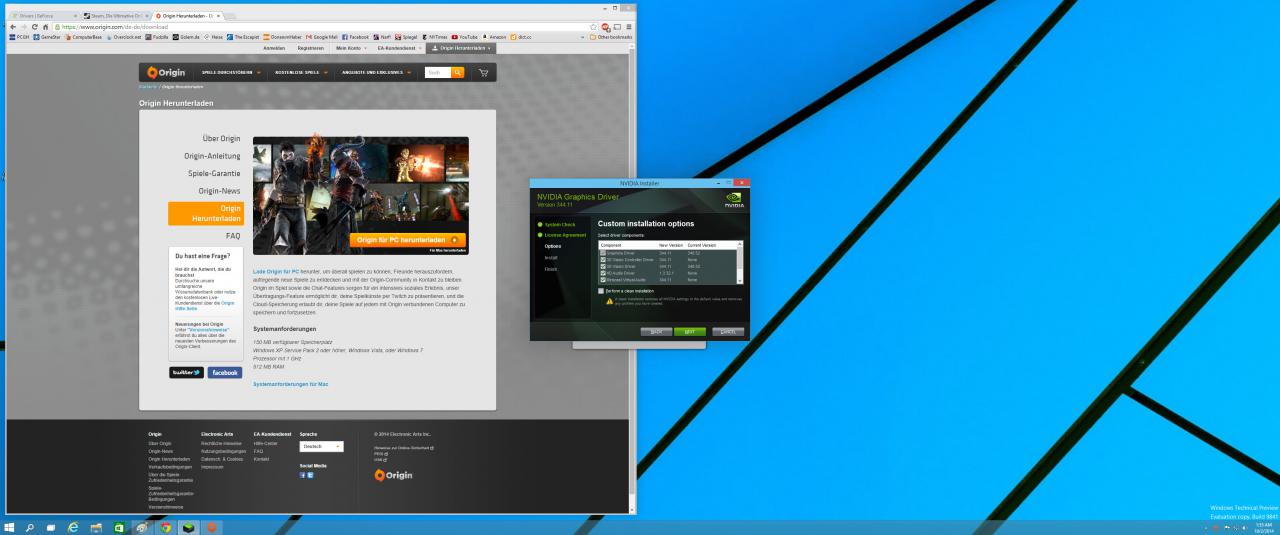Viewport: 1280px width, 535px height.
Task: Open footer 'Hilfe-Center' link
Action: pyautogui.click(x=265, y=443)
